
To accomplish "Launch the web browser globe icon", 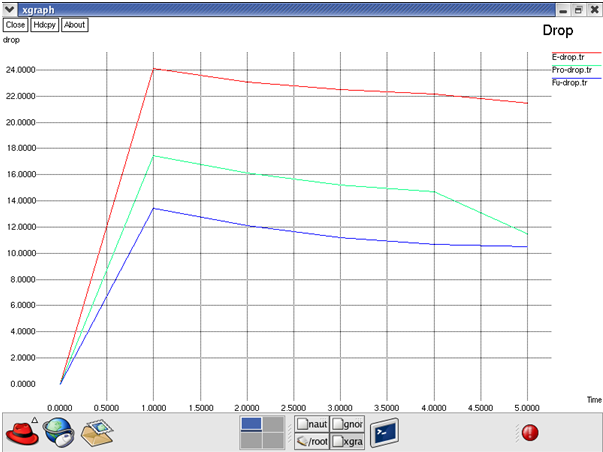I will click(x=59, y=432).
